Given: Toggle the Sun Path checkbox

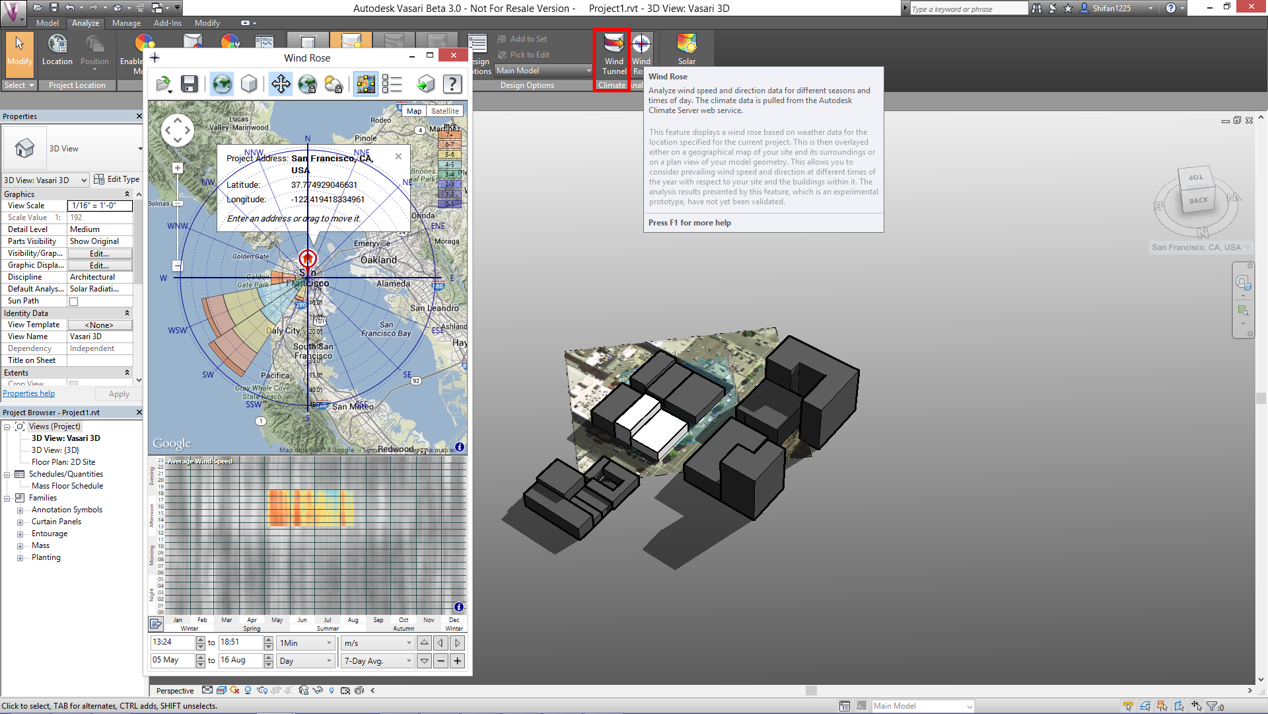Looking at the screenshot, I should click(73, 301).
